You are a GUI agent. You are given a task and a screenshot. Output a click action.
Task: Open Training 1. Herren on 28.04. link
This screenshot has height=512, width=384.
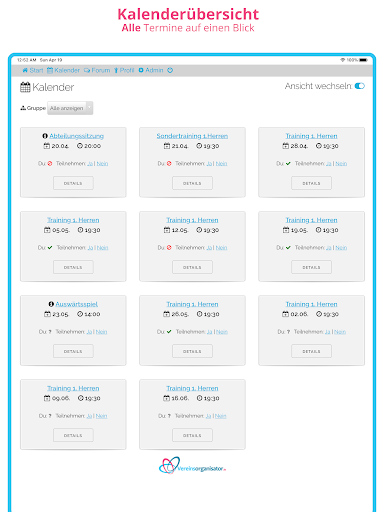point(311,136)
